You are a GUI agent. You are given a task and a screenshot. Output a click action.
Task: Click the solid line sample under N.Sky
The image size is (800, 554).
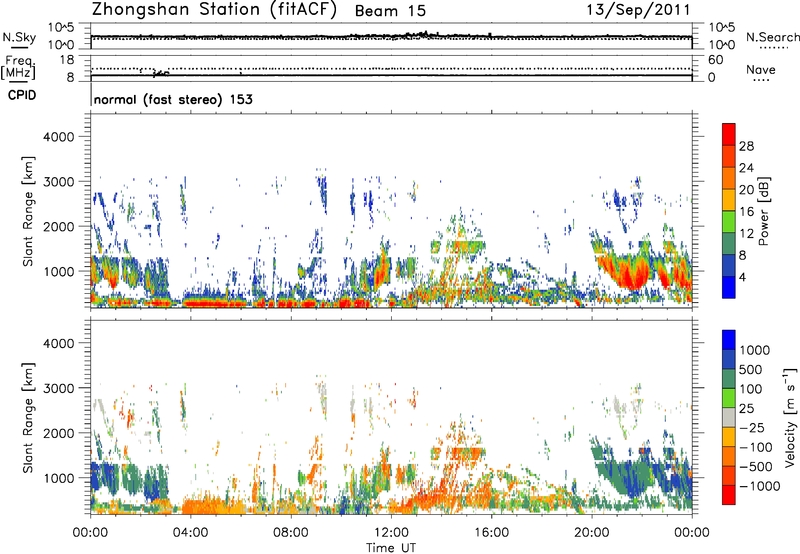tap(19, 48)
